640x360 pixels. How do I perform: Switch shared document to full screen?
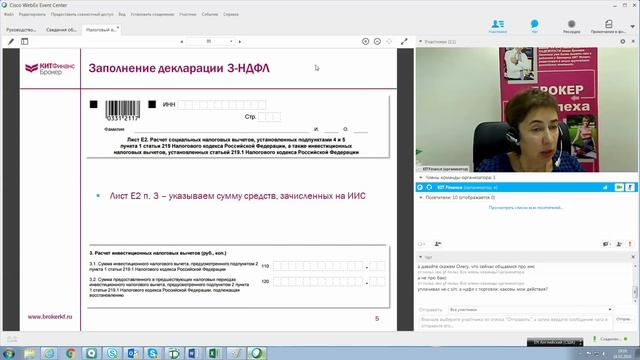coord(404,41)
